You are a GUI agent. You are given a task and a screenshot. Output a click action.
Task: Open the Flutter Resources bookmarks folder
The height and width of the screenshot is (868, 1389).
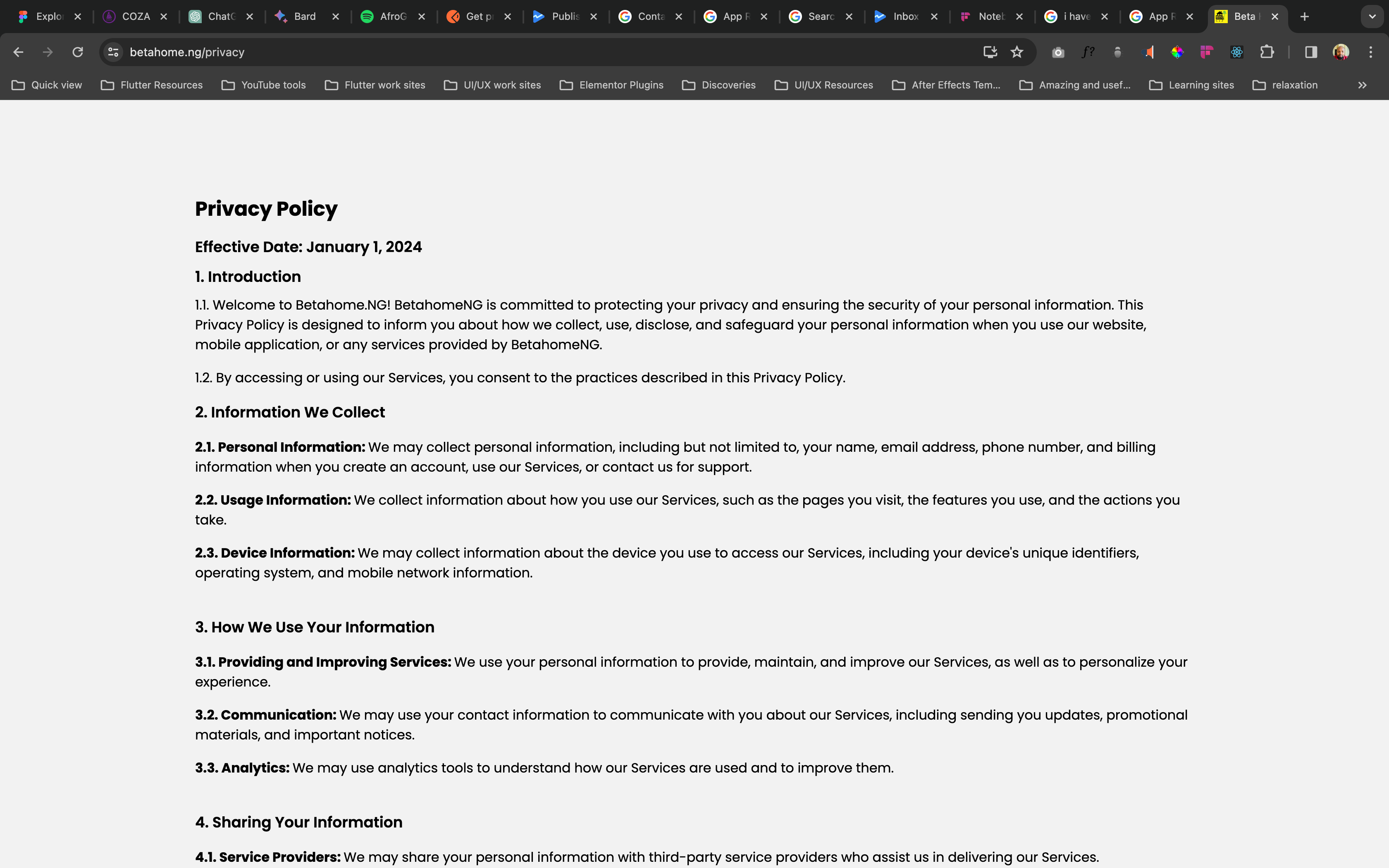pyautogui.click(x=152, y=85)
